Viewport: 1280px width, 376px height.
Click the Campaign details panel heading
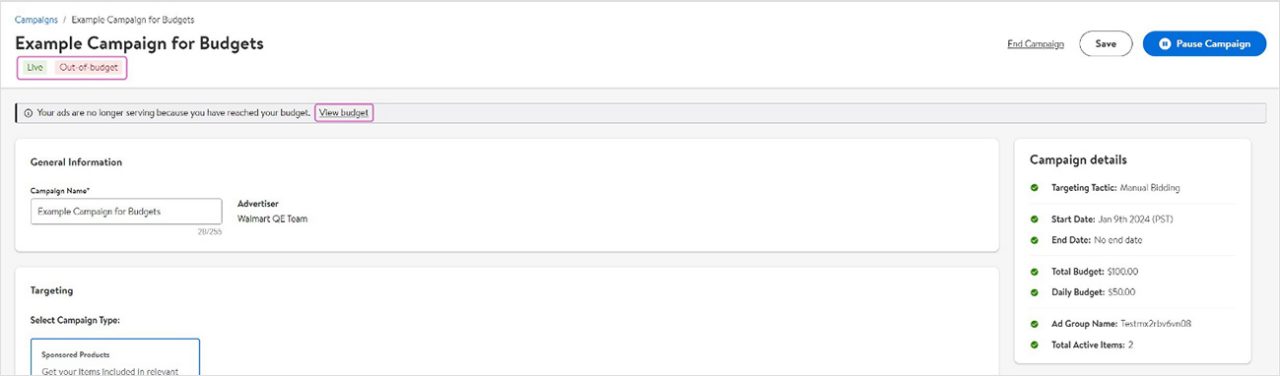pyautogui.click(x=1078, y=160)
